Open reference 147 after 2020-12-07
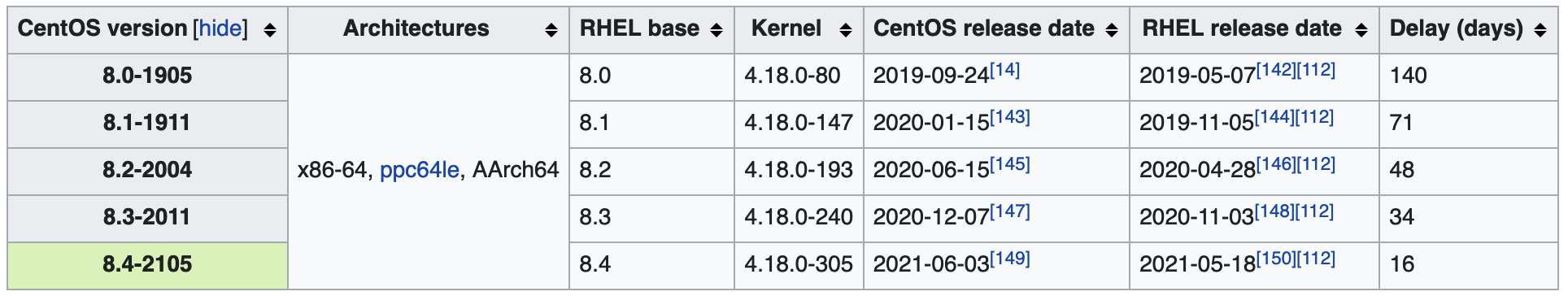Image resolution: width=1568 pixels, height=296 pixels. tap(1009, 211)
